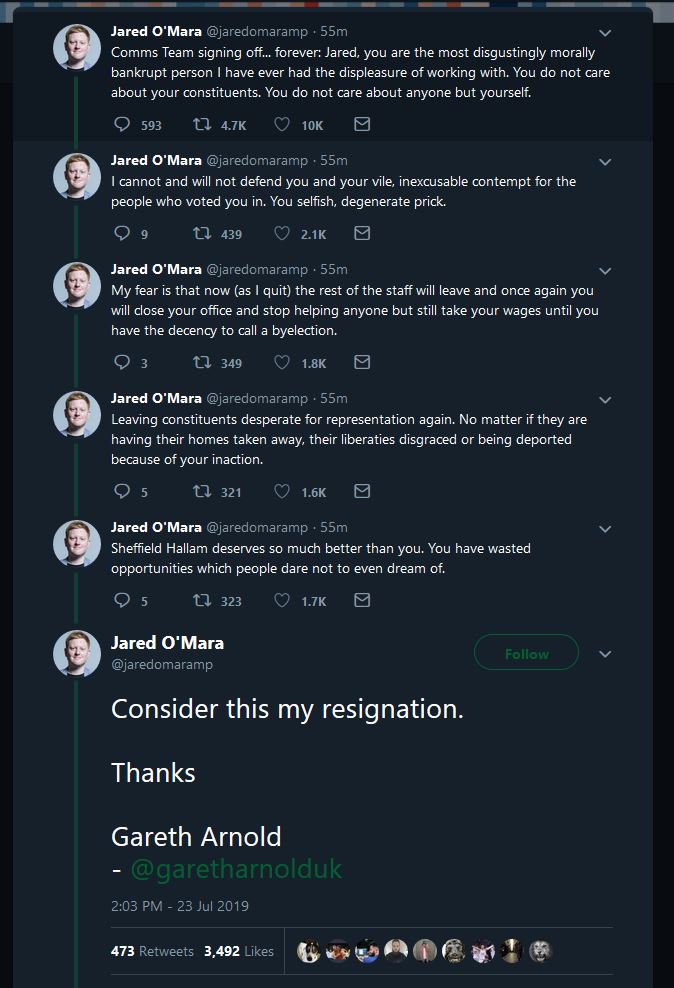
Task: Like the tweet showing 10K likes
Action: [282, 124]
